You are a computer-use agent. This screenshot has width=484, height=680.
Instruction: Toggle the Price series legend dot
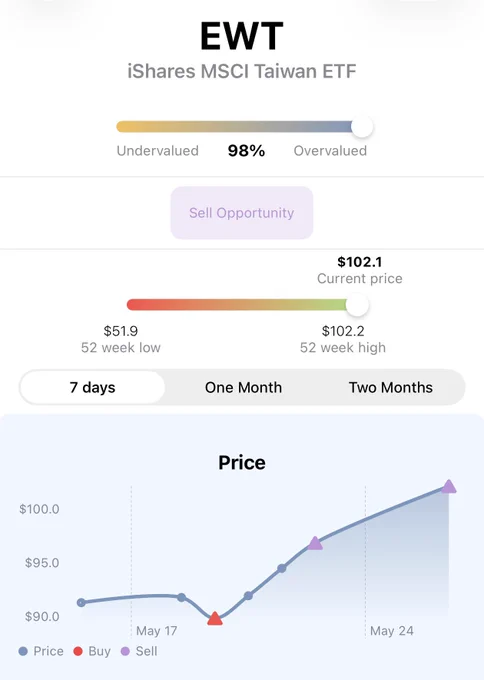(23, 651)
